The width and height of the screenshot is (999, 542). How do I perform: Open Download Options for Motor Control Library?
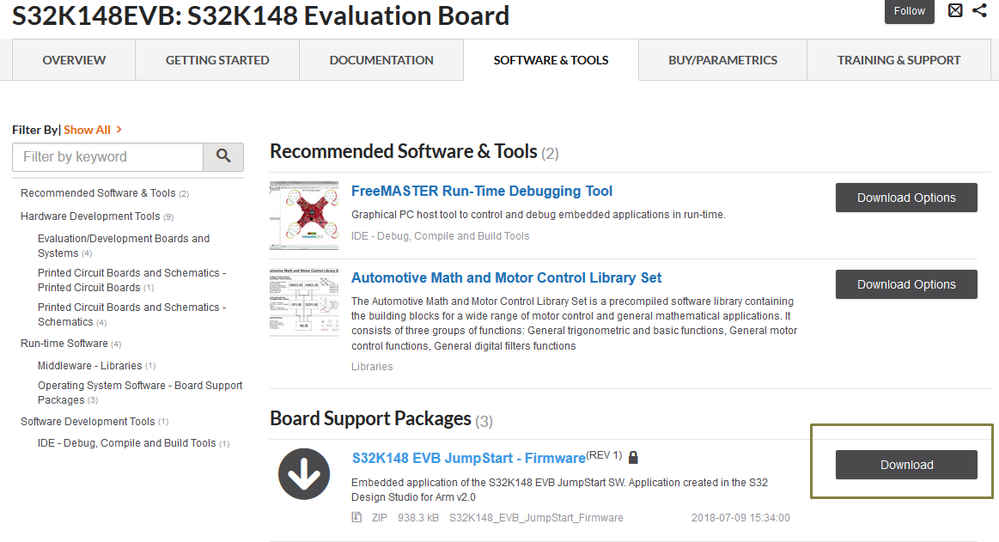[906, 285]
